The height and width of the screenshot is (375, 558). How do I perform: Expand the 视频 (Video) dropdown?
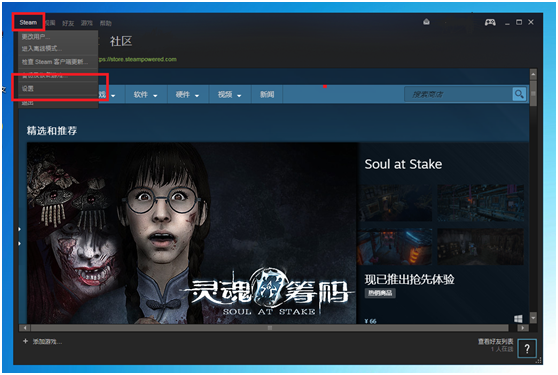230,95
